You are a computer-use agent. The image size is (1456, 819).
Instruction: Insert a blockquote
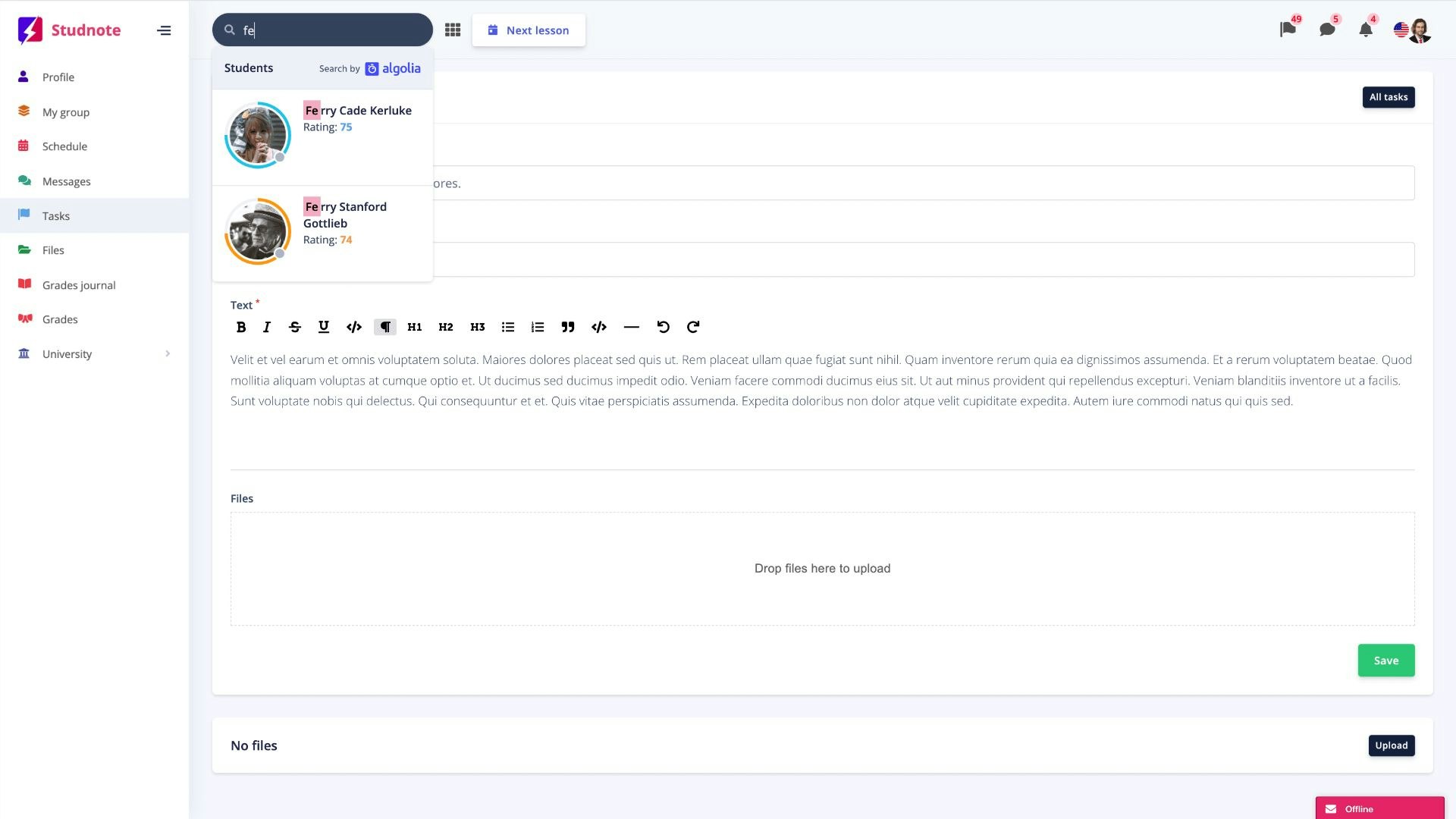567,327
